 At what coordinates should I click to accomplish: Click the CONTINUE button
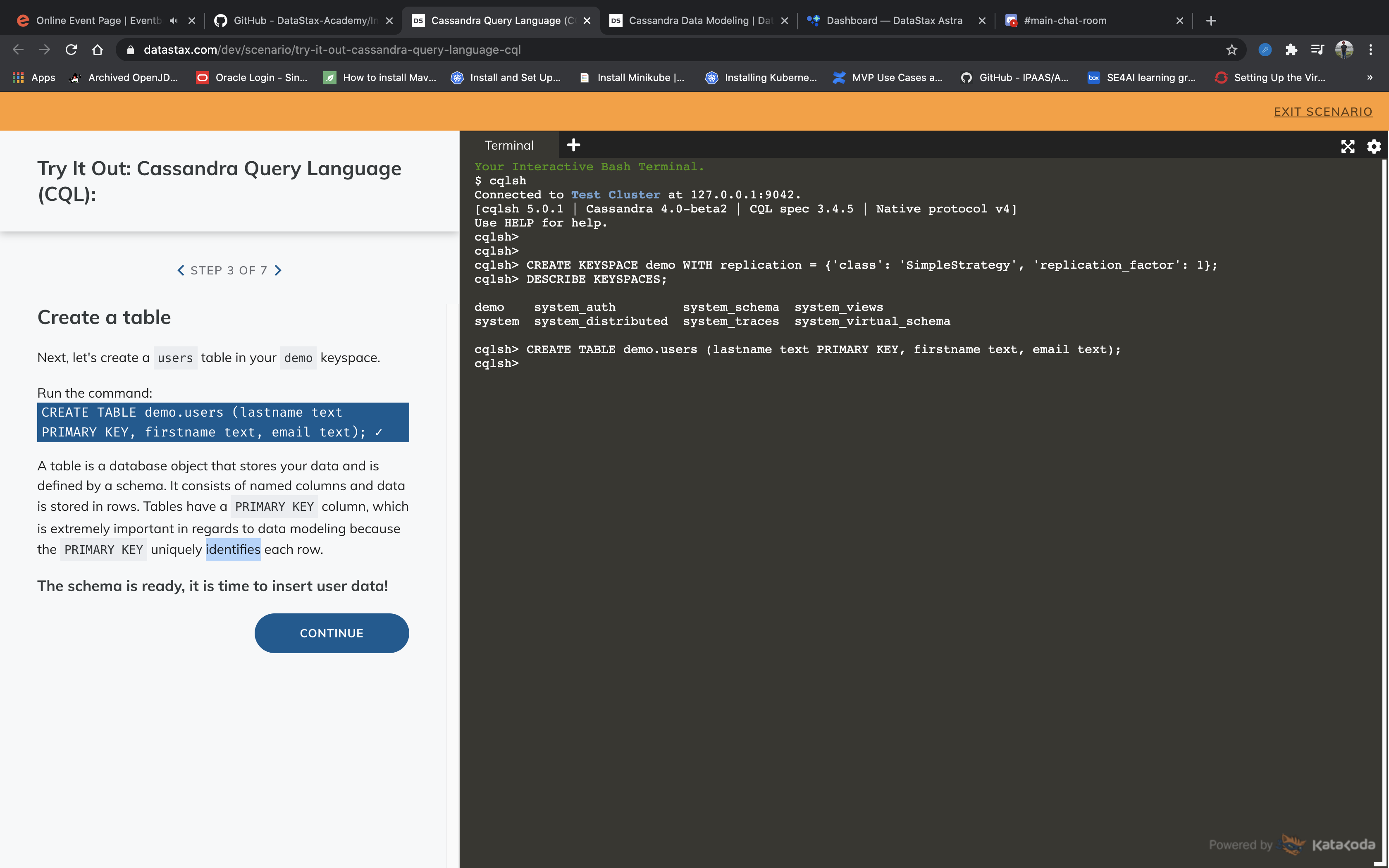point(332,633)
